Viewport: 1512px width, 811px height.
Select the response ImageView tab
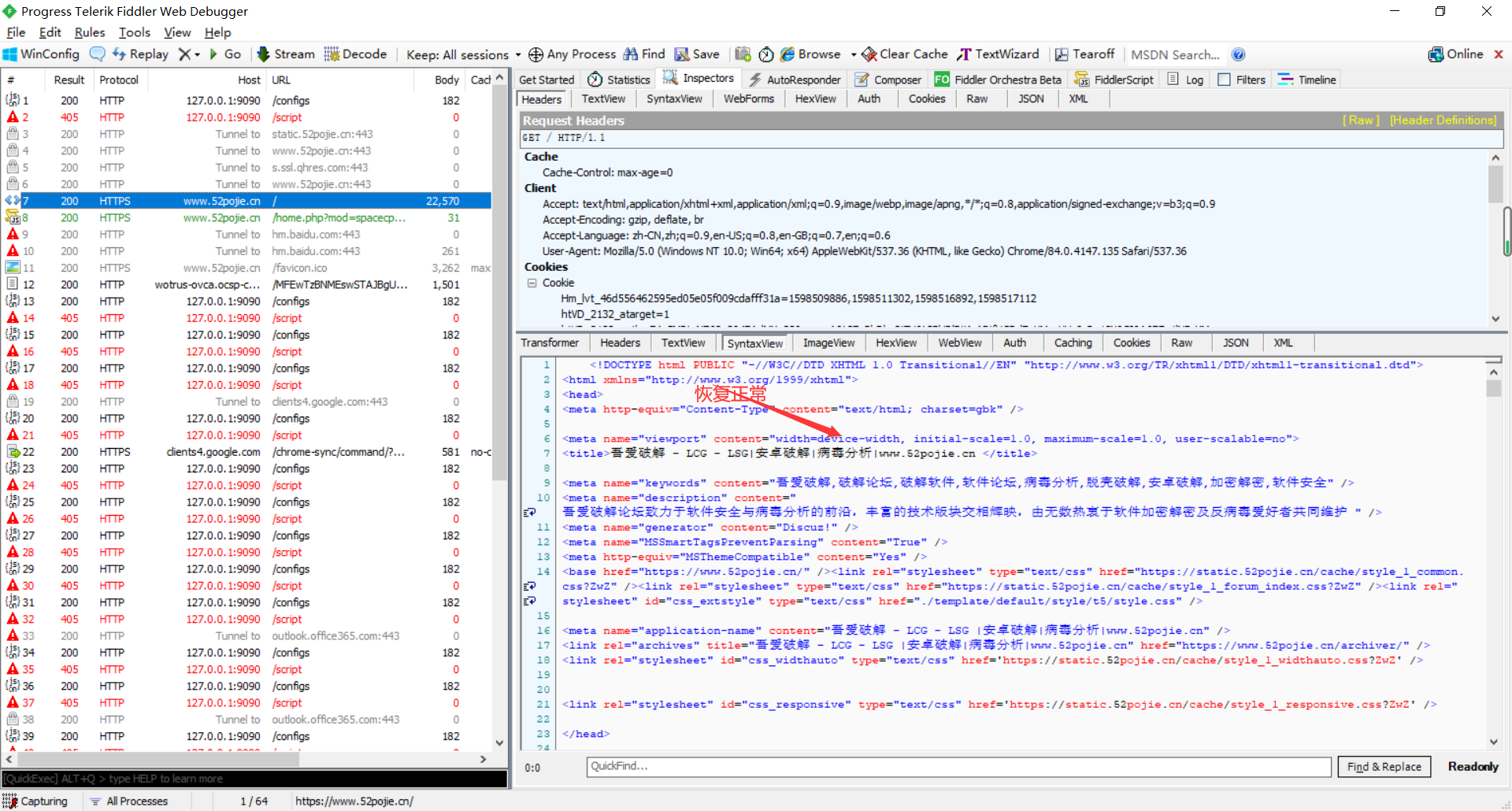point(828,343)
